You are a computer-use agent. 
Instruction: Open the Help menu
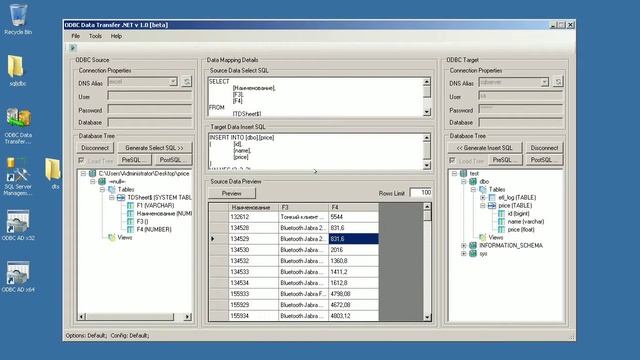click(x=116, y=36)
